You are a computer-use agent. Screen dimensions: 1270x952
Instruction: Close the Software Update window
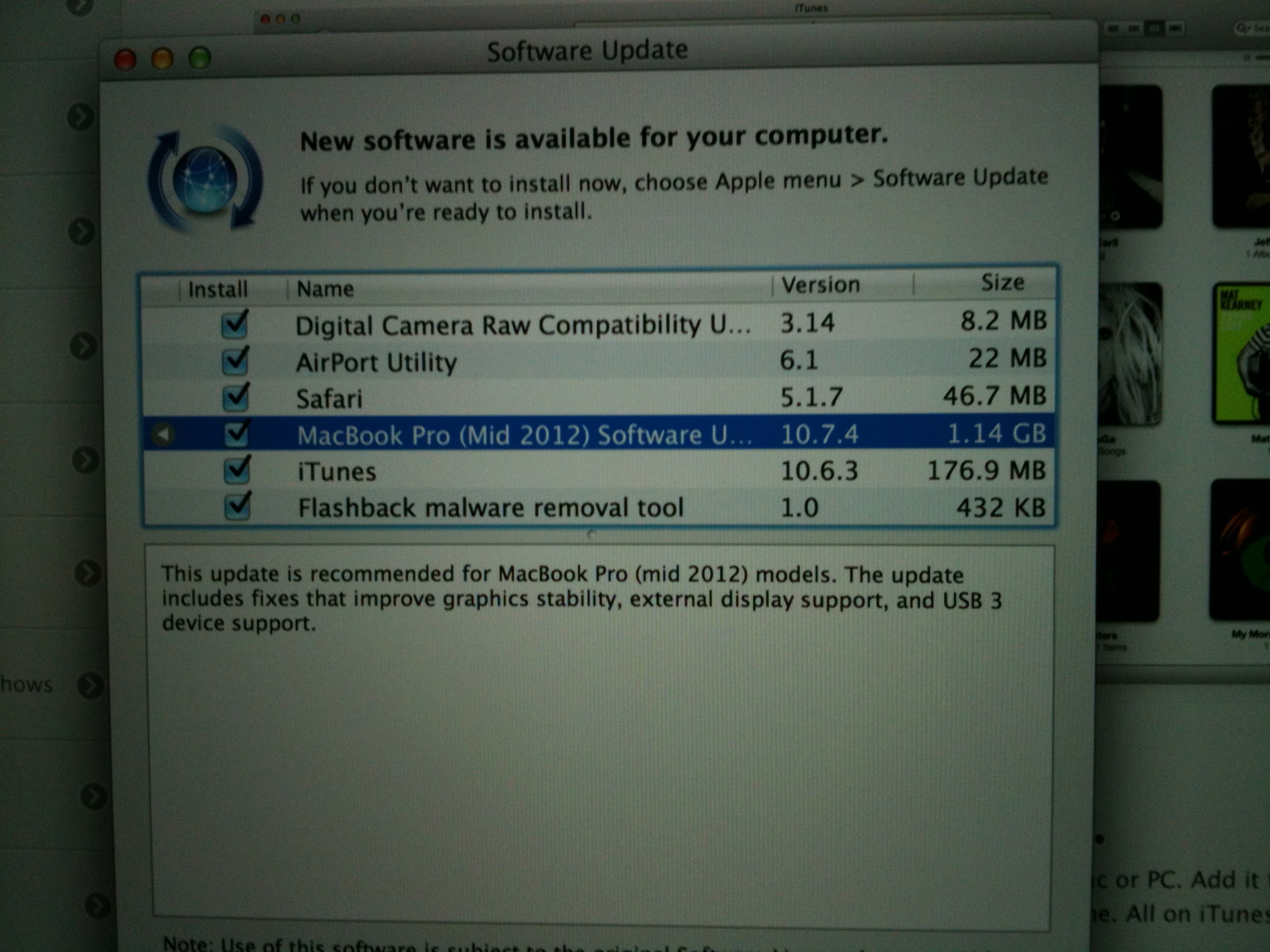pyautogui.click(x=126, y=59)
